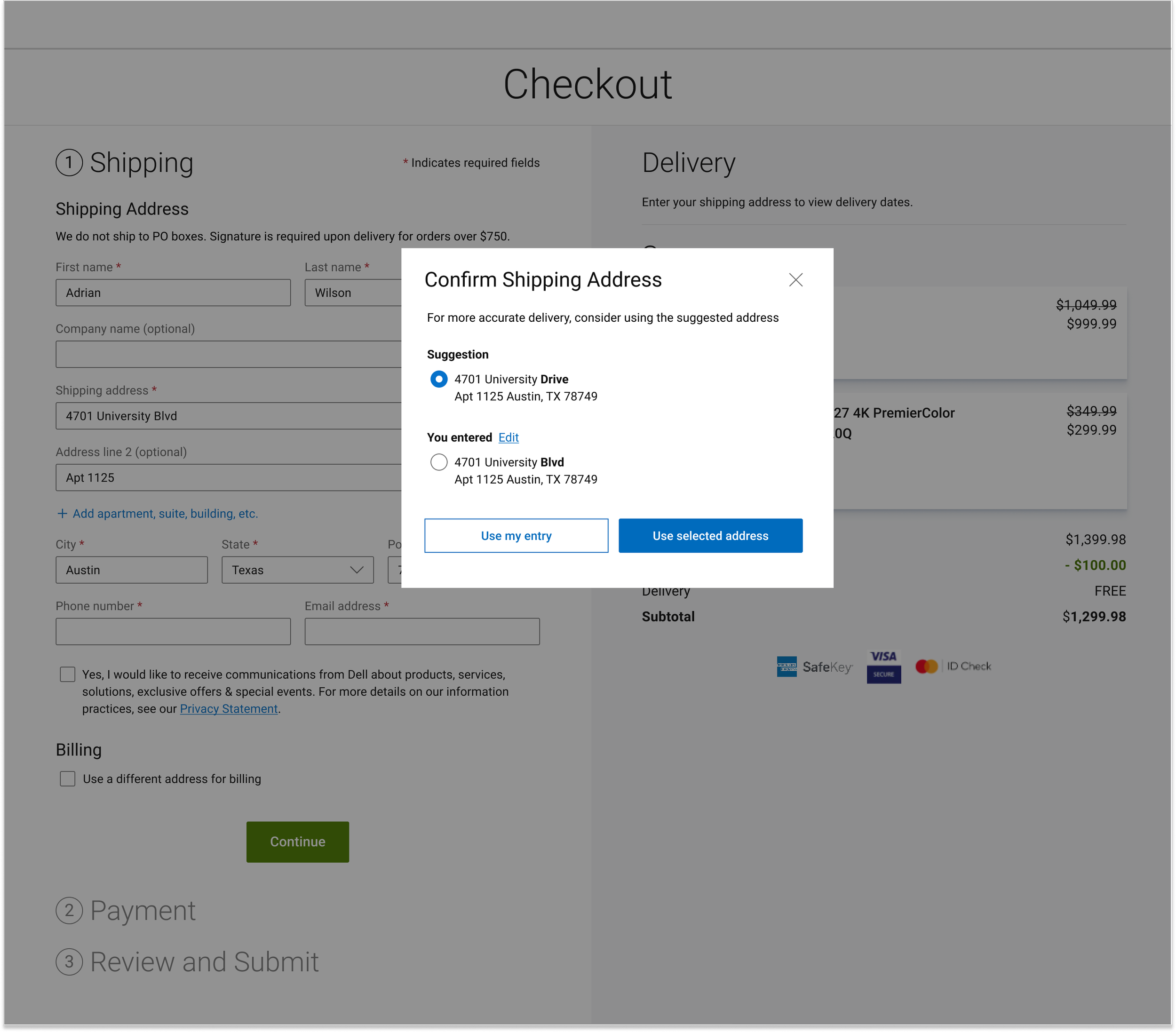This screenshot has height=1032, width=1176.
Task: Click plus icon to add apartment line
Action: (x=62, y=513)
